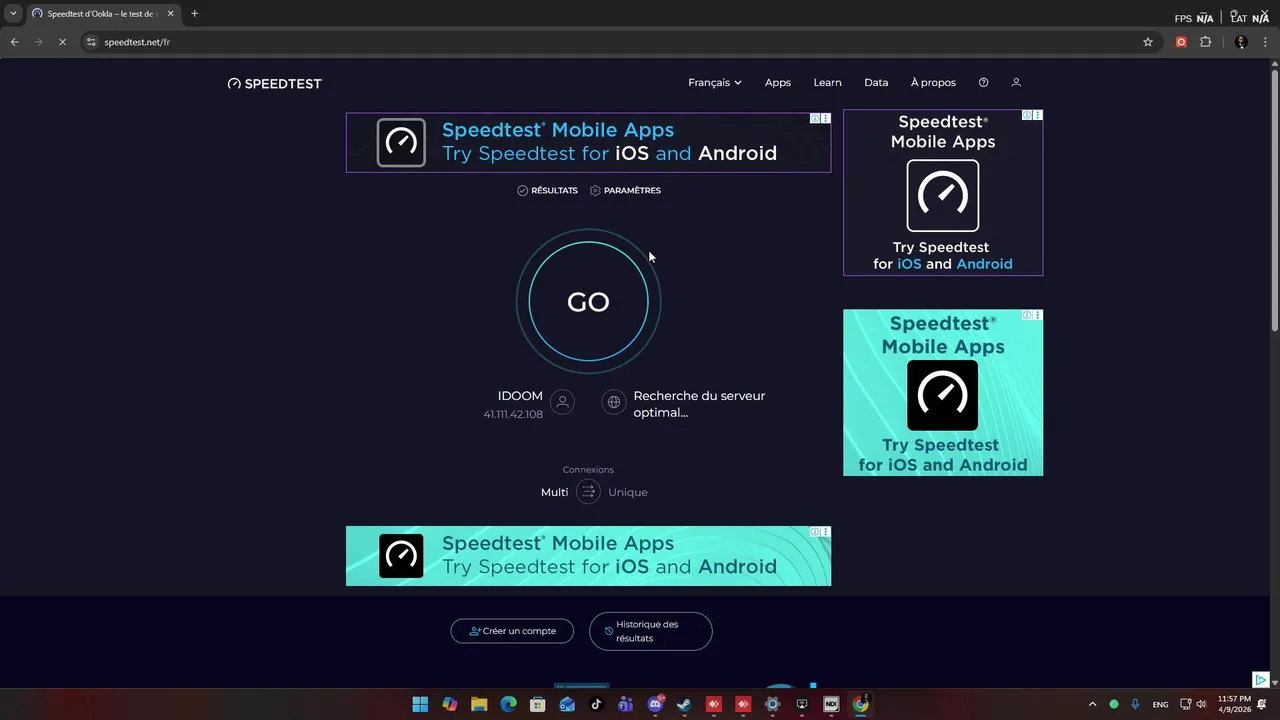1280x720 pixels.
Task: Open Chrome three-dot menu
Action: [1265, 42]
